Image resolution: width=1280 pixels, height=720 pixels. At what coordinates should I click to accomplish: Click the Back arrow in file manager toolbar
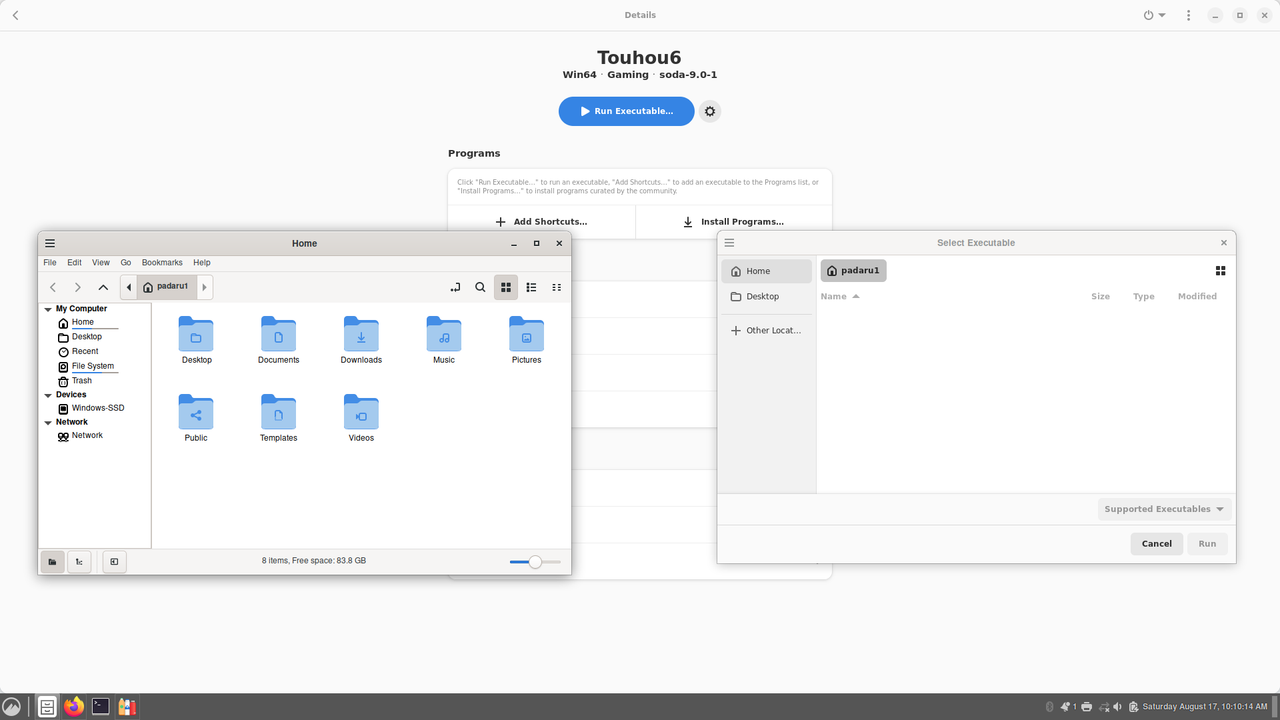pyautogui.click(x=53, y=287)
